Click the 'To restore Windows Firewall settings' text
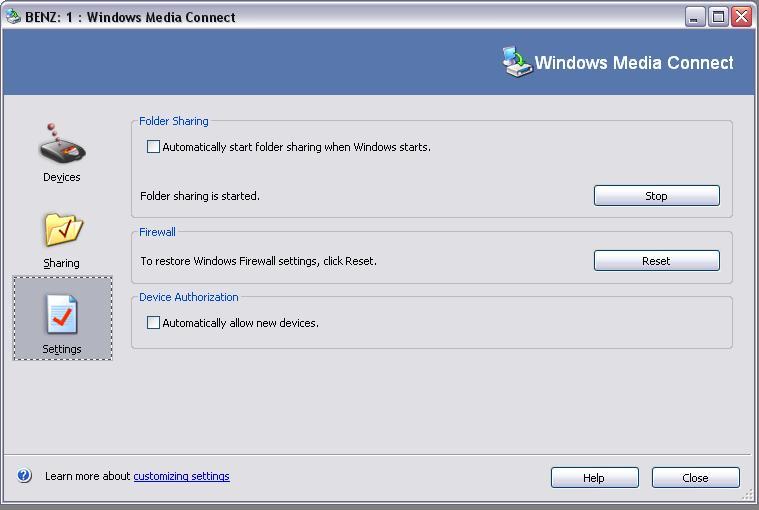This screenshot has width=759, height=510. [258, 261]
